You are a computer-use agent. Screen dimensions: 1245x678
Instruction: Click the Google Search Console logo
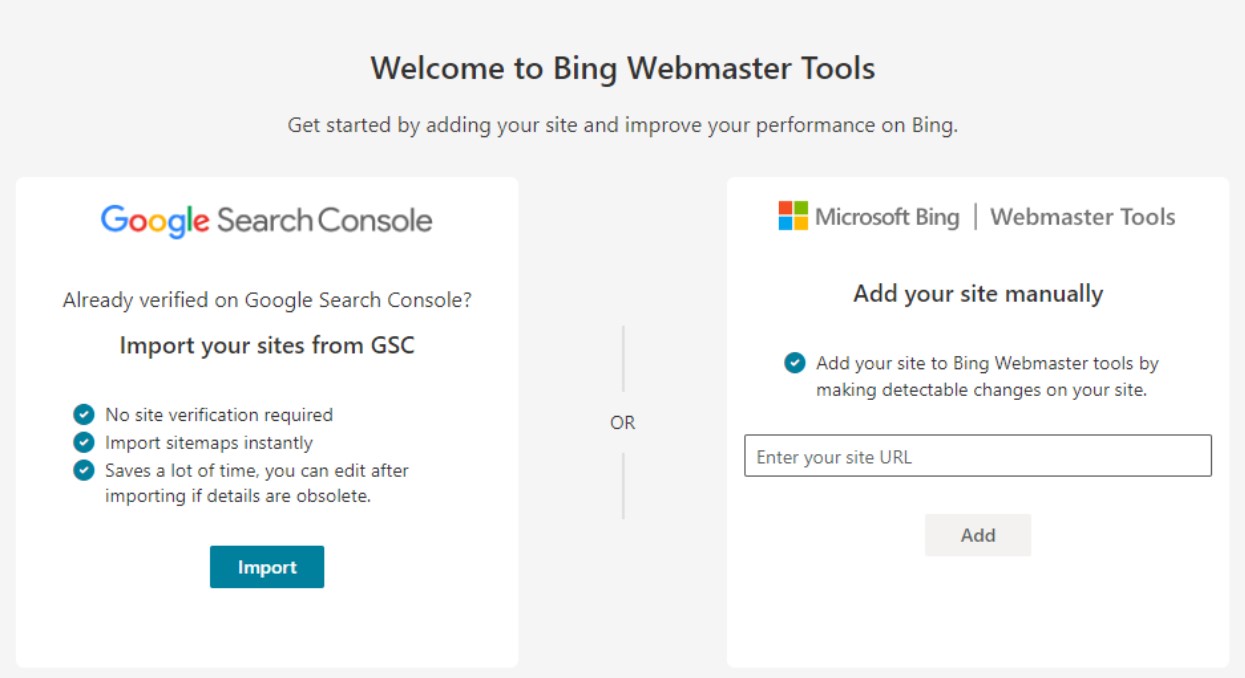[266, 220]
